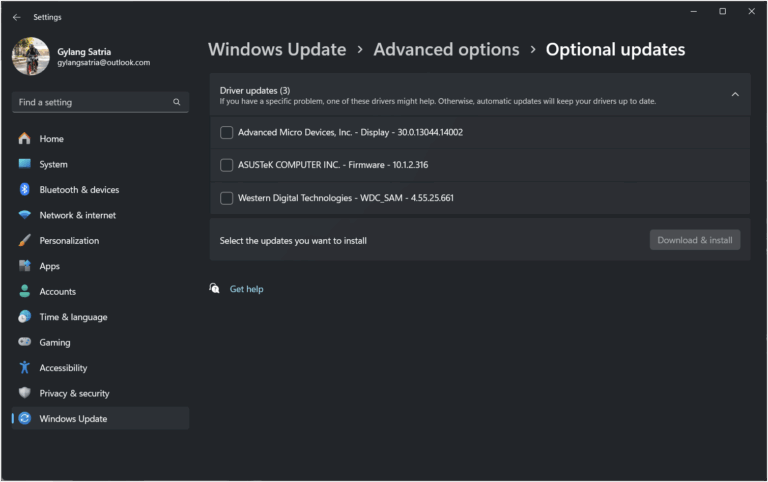Screen dimensions: 768x482
Task: Click the Gaming controller icon
Action: pos(24,342)
